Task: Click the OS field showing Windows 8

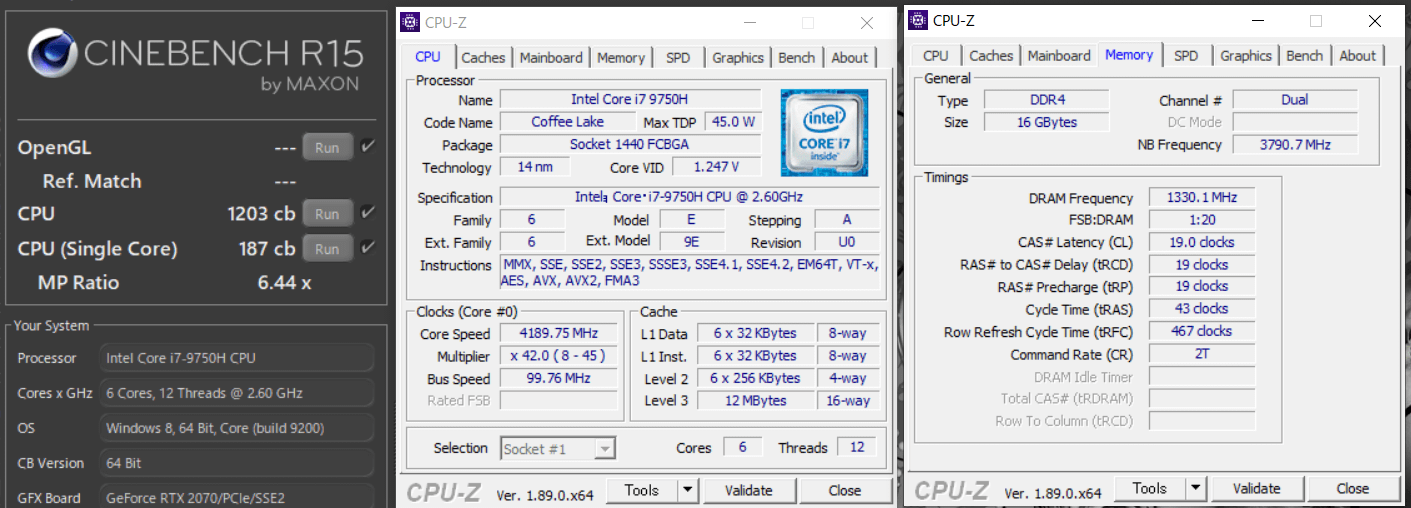Action: [239, 428]
